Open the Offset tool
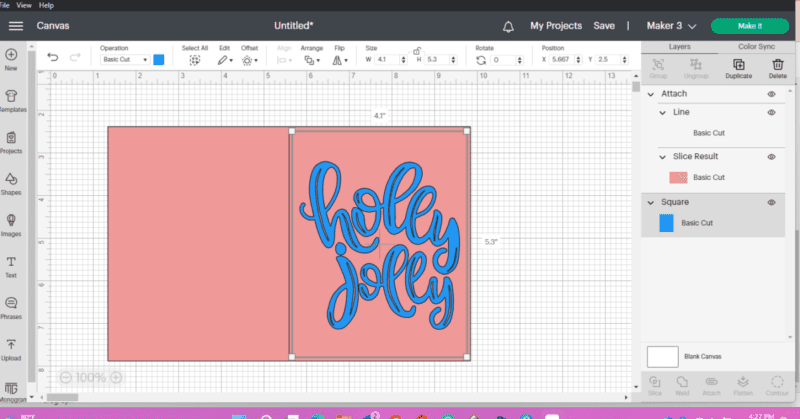 coord(249,60)
